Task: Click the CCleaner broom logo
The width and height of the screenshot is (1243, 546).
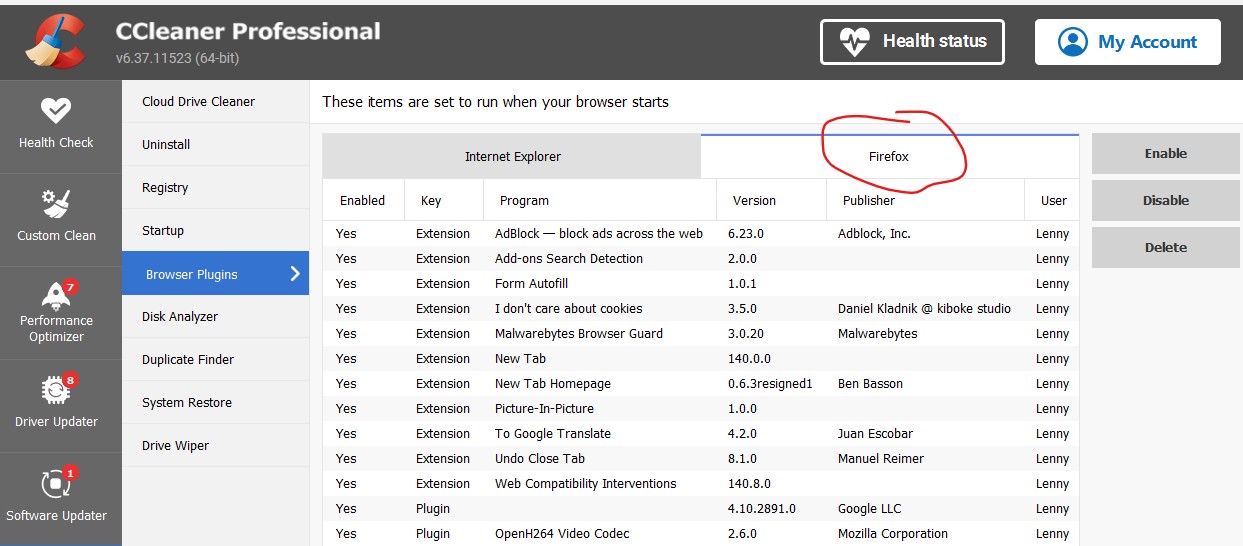Action: [x=57, y=41]
